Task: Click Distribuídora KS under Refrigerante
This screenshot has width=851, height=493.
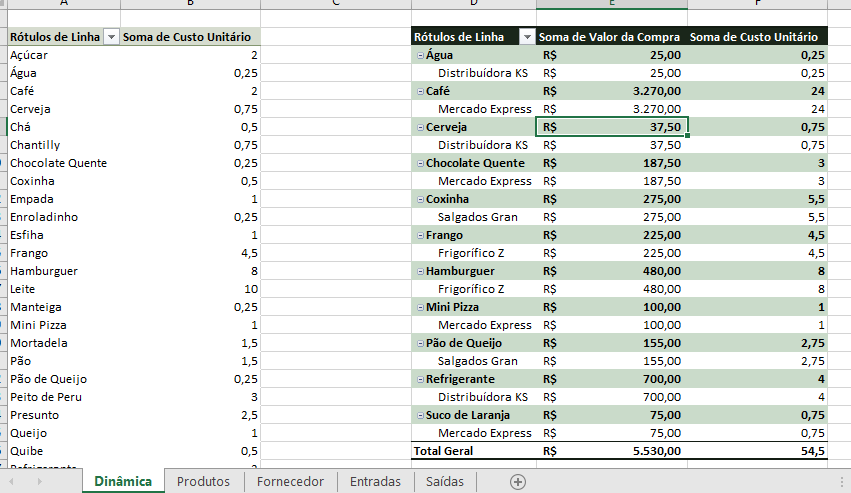Action: (x=474, y=397)
